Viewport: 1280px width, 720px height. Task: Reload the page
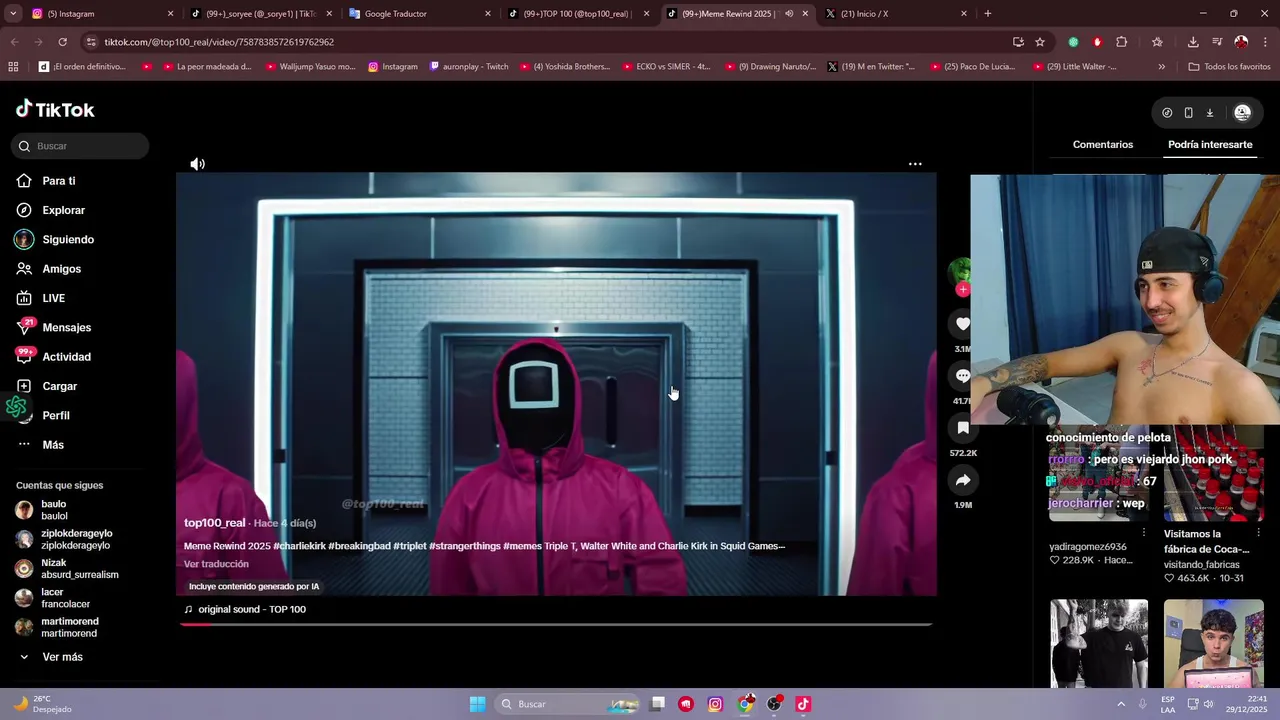click(x=62, y=42)
